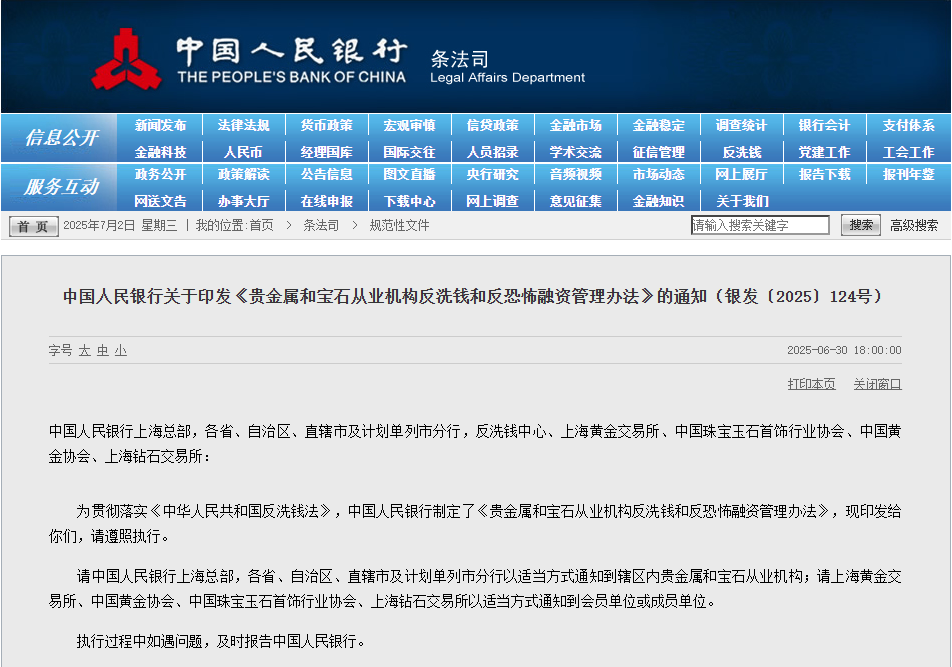
Task: Select 征信管理 navigation item
Action: coord(659,152)
